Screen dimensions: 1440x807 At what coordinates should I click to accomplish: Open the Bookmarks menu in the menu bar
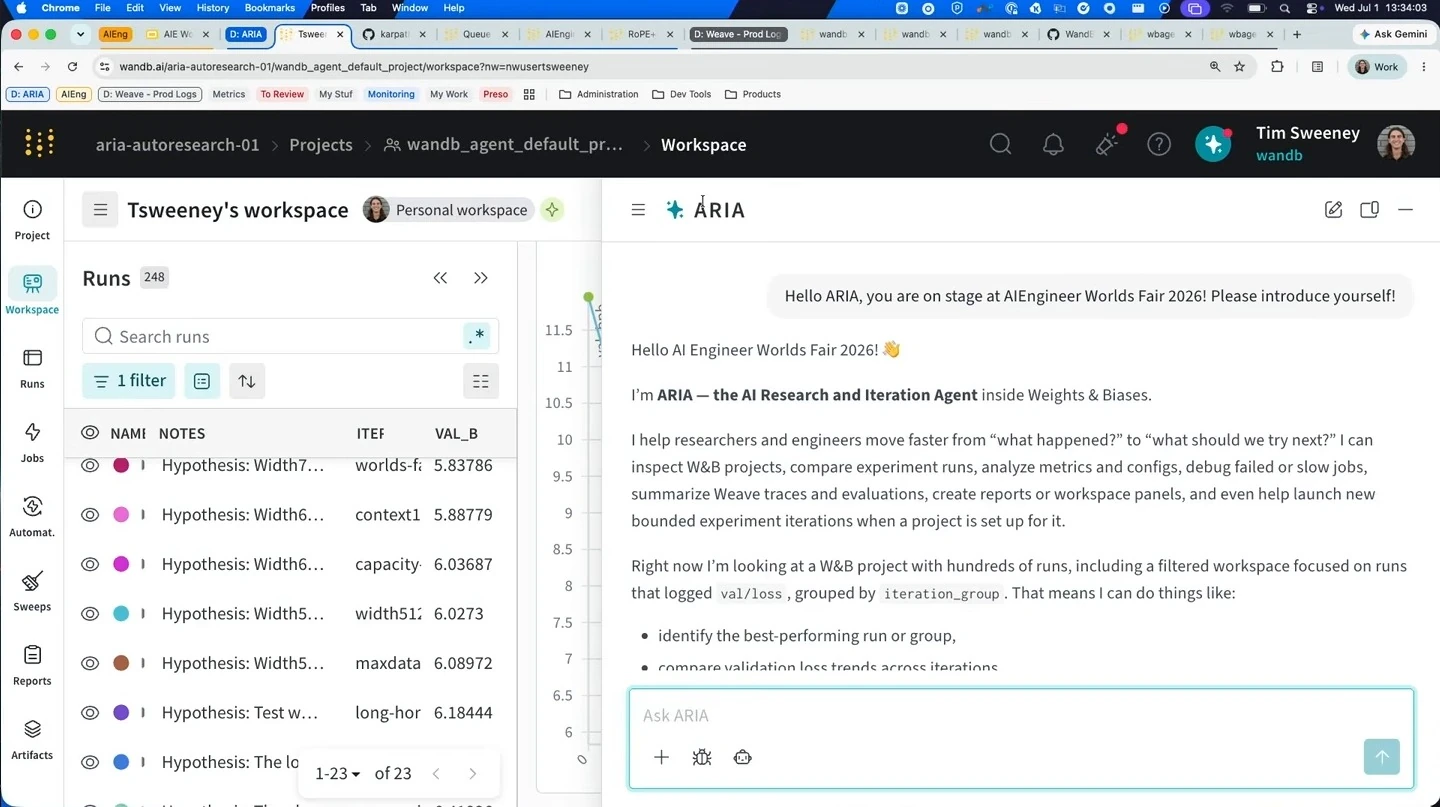[270, 8]
